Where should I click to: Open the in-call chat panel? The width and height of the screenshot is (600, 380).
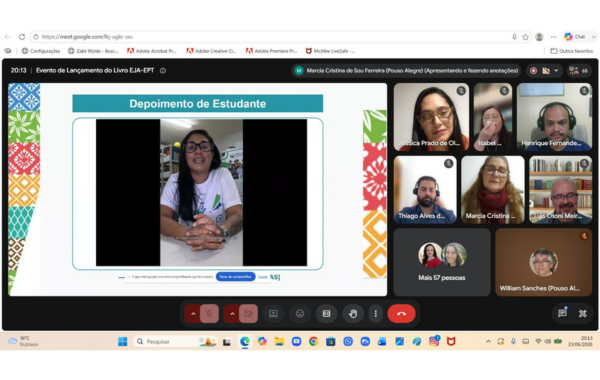click(x=562, y=313)
